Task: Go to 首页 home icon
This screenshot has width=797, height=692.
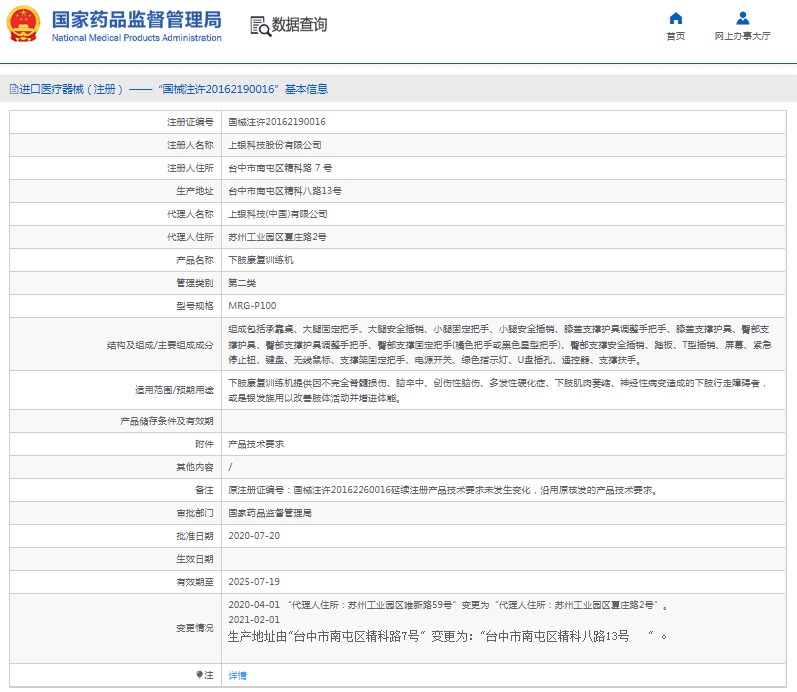Action: pos(676,18)
